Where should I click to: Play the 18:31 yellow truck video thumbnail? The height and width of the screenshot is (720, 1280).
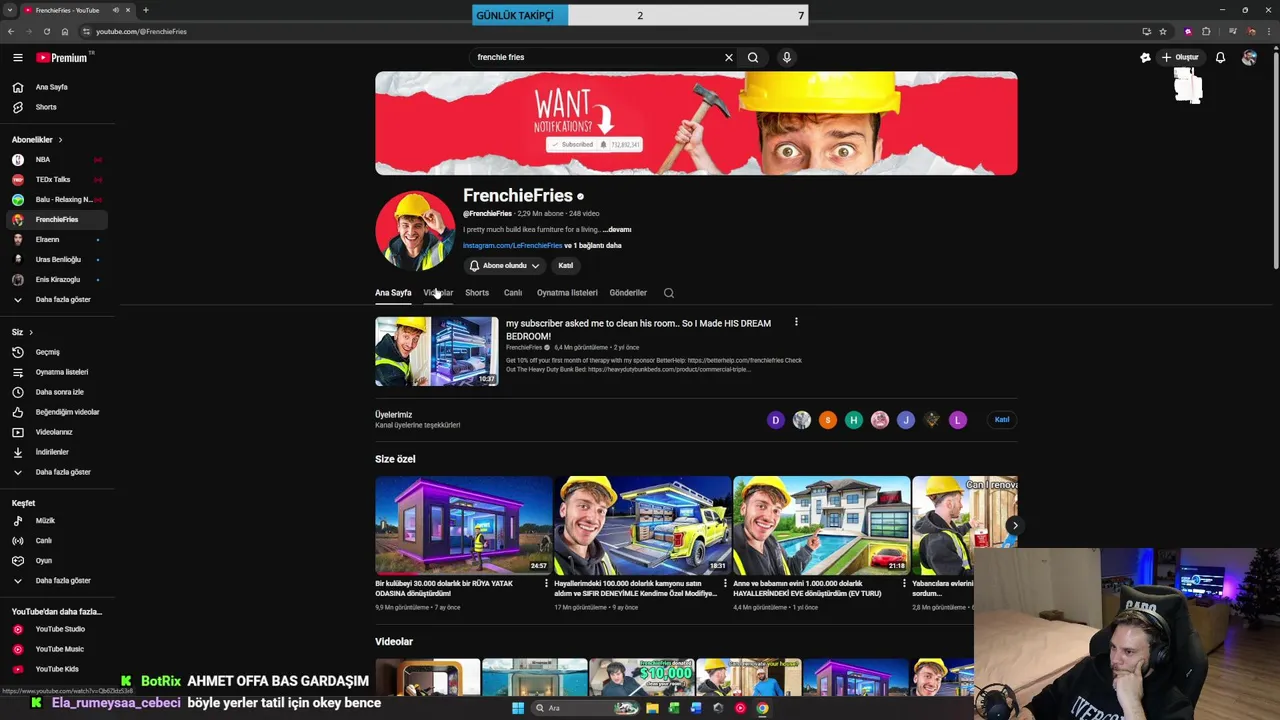(x=642, y=525)
